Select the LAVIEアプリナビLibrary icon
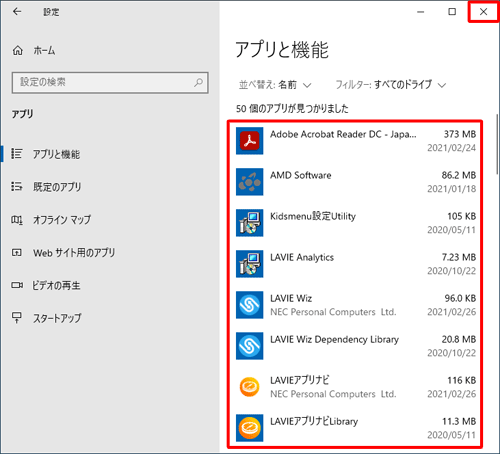This screenshot has width=500, height=454. 250,428
